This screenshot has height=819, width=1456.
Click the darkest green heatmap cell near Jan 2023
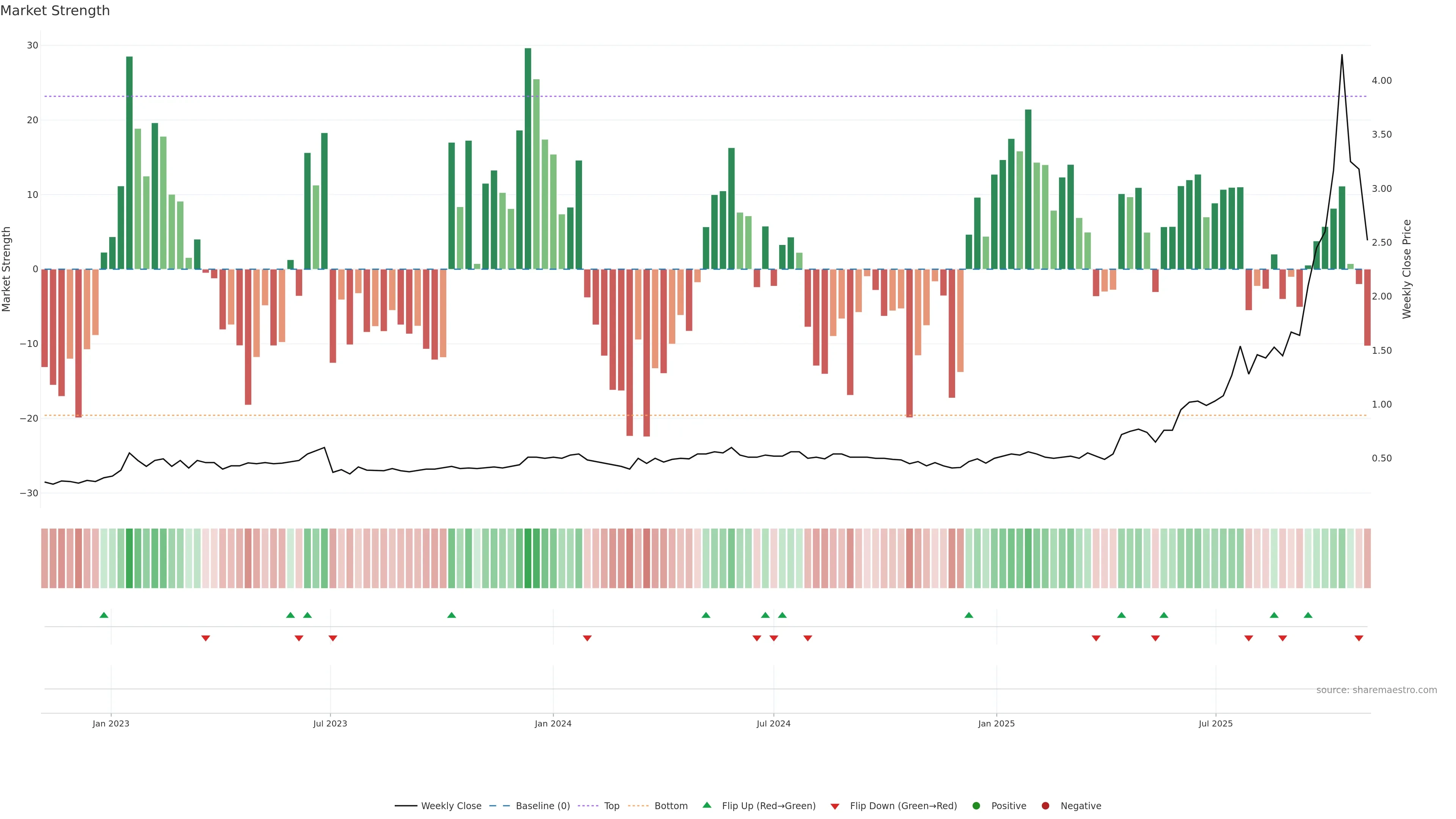point(129,558)
